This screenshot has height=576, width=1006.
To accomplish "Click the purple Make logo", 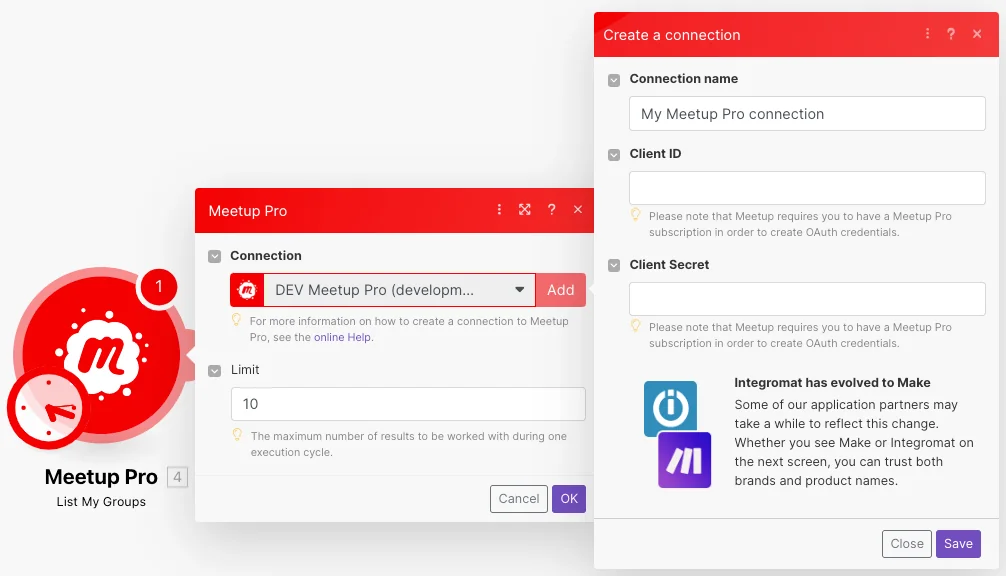I will [x=685, y=460].
